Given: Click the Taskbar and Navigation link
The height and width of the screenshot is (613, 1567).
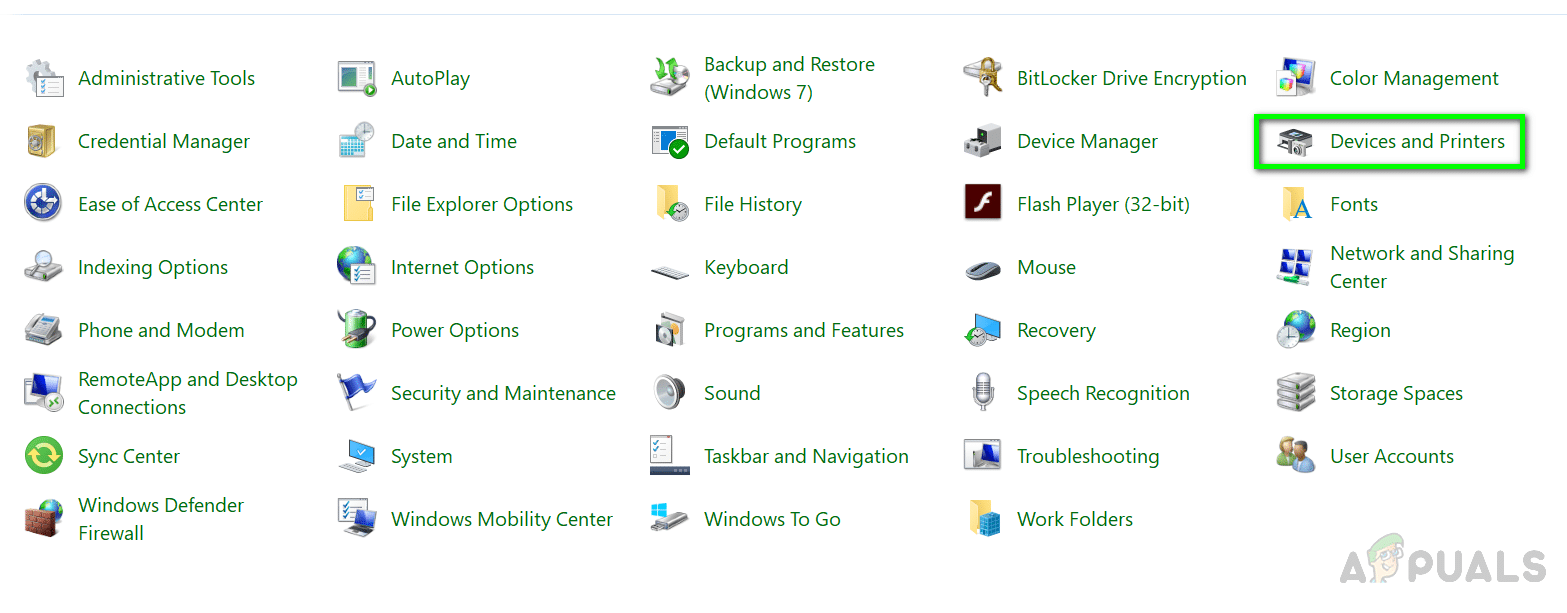Looking at the screenshot, I should coord(806,457).
